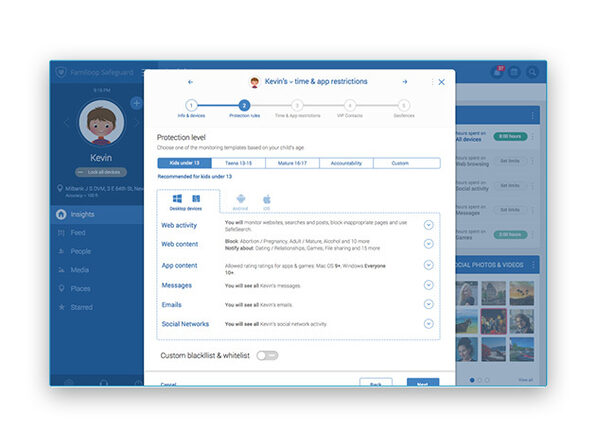The image size is (596, 447).
Task: Select the Accountability protection template
Action: tap(346, 163)
